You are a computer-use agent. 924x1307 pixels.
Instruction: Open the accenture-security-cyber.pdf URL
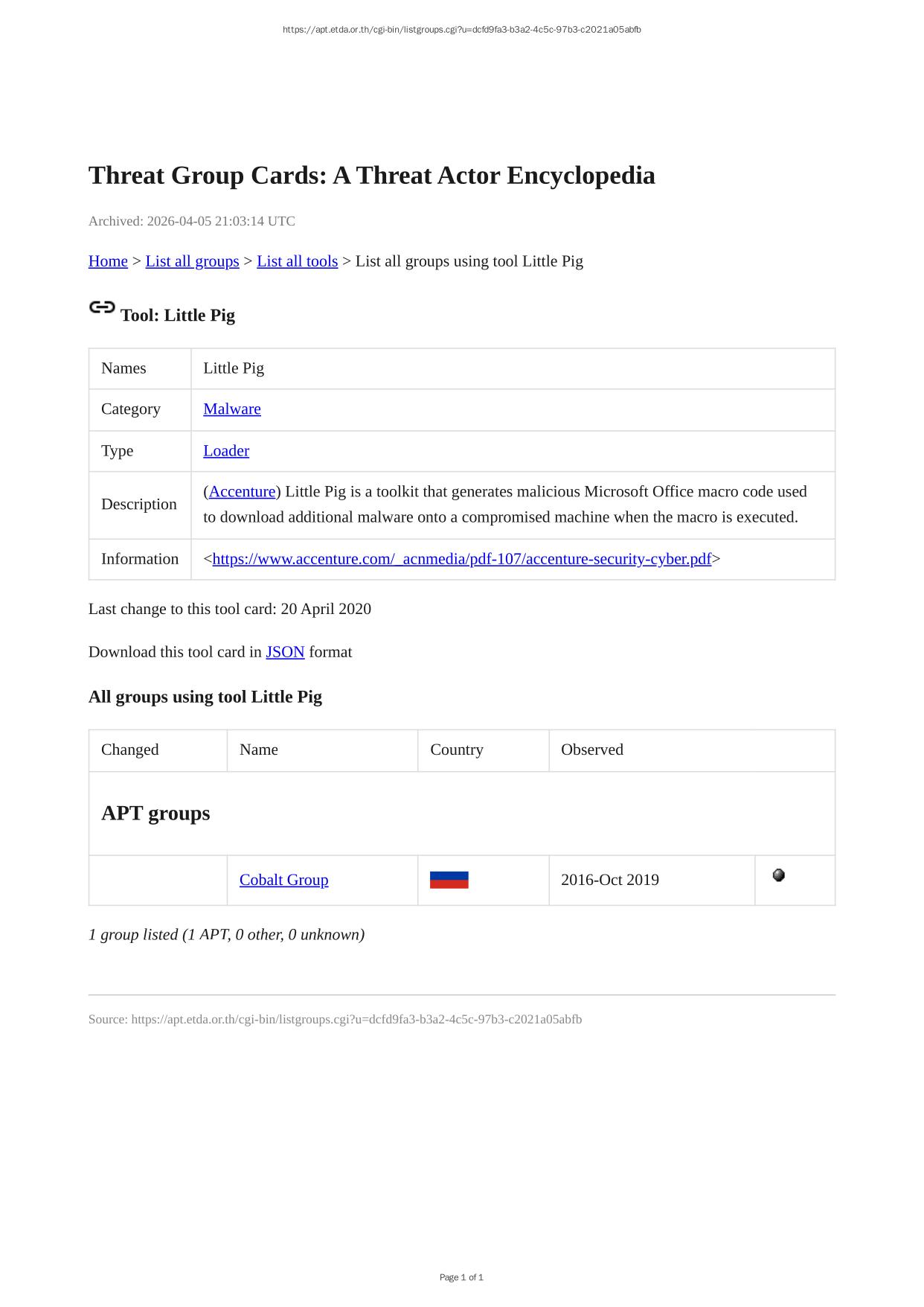tap(461, 559)
